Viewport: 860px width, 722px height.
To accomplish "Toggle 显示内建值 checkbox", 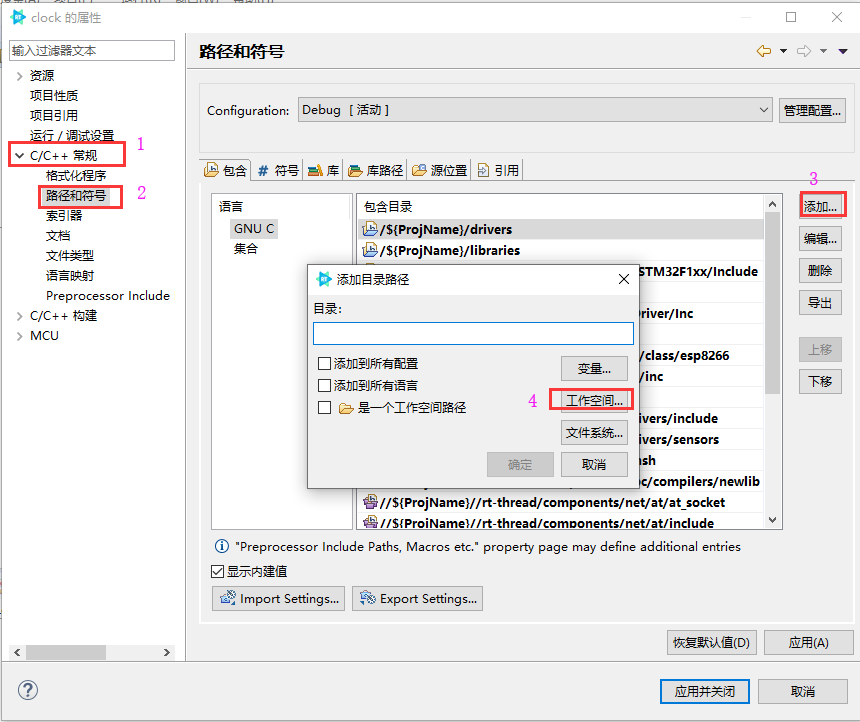I will tap(218, 571).
